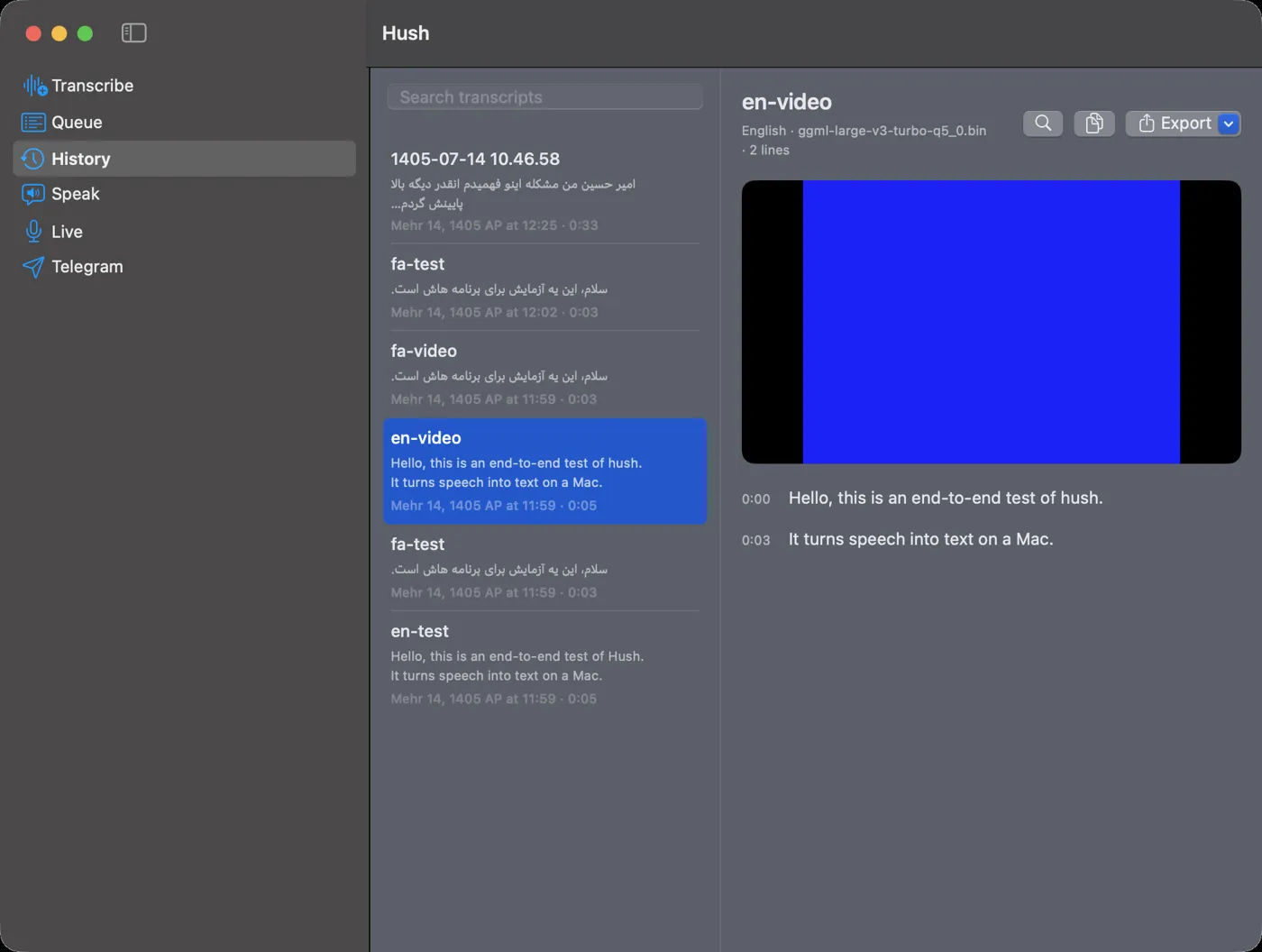1262x952 pixels.
Task: Click the blue video preview
Action: (x=991, y=322)
